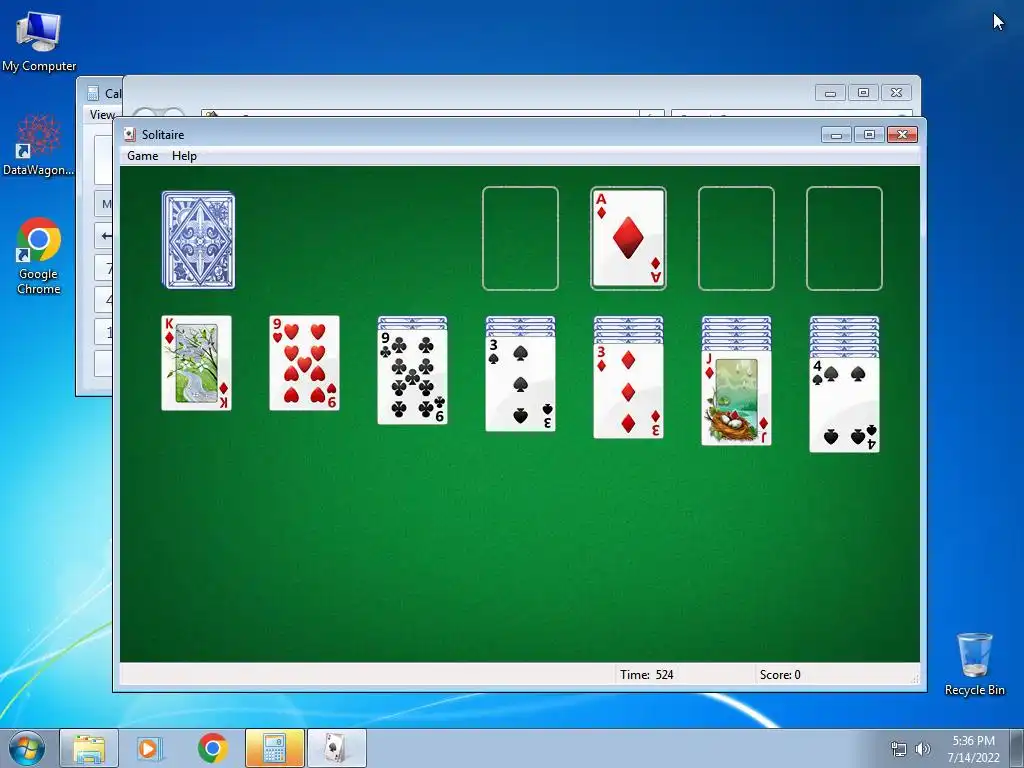This screenshot has width=1024, height=768.
Task: Open the Windows Start menu
Action: click(x=27, y=748)
